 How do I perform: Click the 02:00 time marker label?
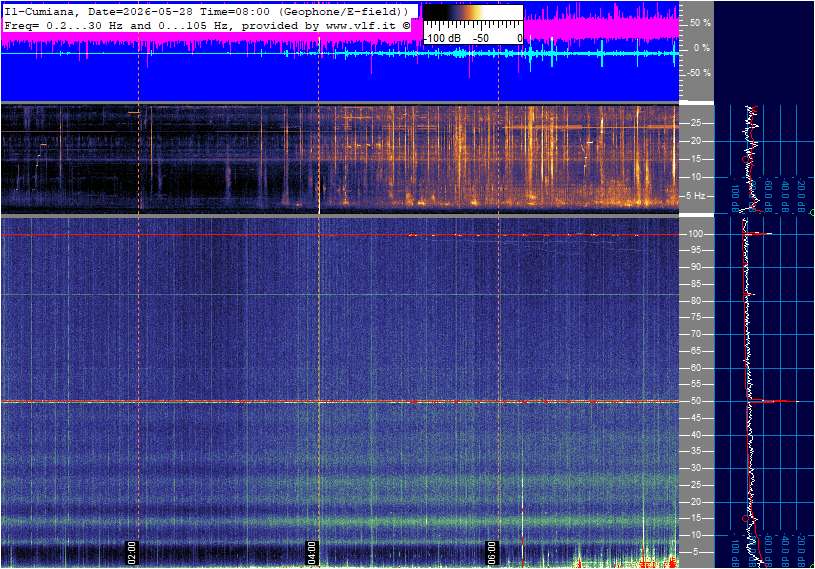132,552
